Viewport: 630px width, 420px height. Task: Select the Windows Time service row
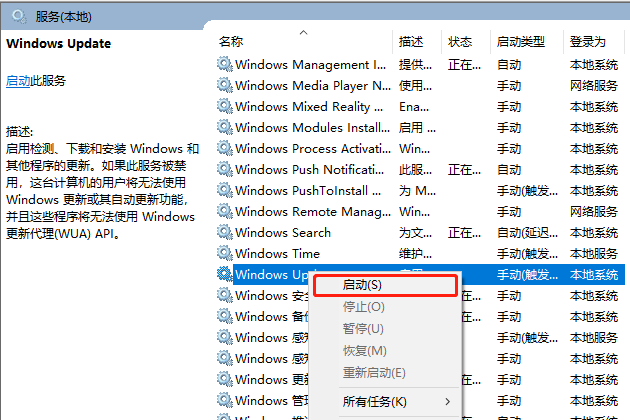click(x=421, y=253)
